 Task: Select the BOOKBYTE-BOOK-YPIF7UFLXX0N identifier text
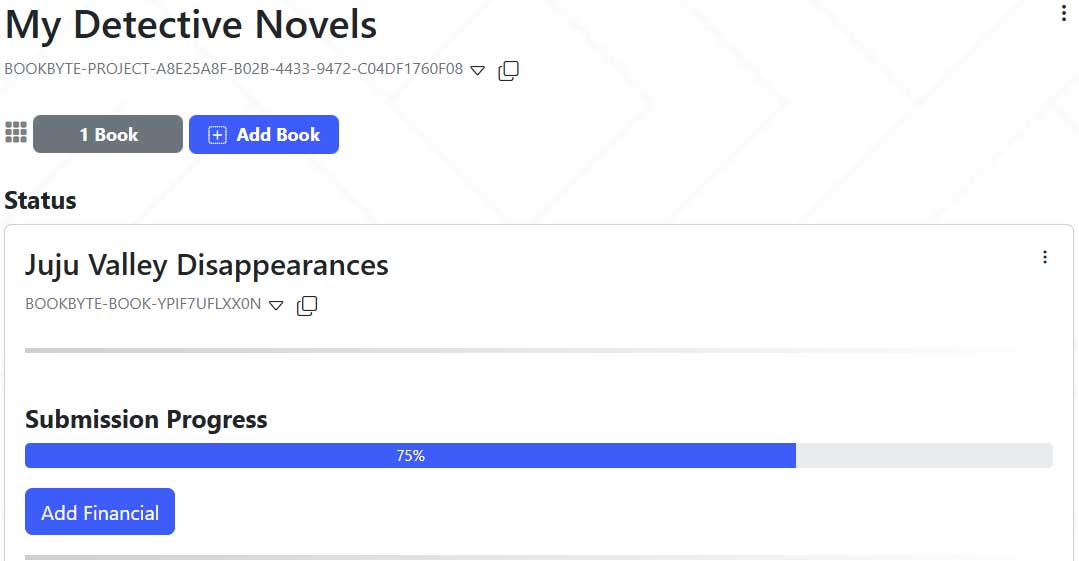pyautogui.click(x=143, y=304)
